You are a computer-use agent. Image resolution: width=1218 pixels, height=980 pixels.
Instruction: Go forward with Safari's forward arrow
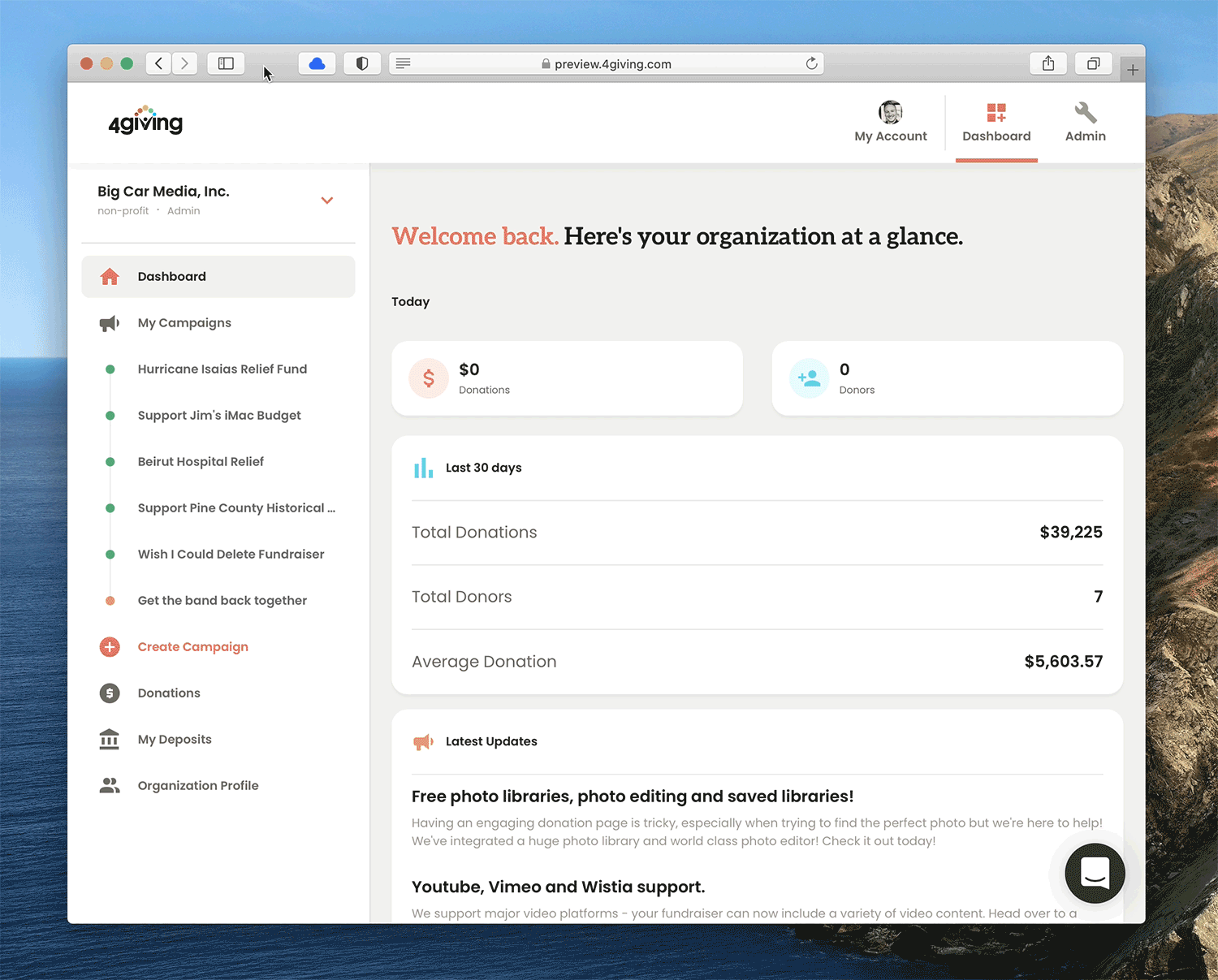pos(184,63)
